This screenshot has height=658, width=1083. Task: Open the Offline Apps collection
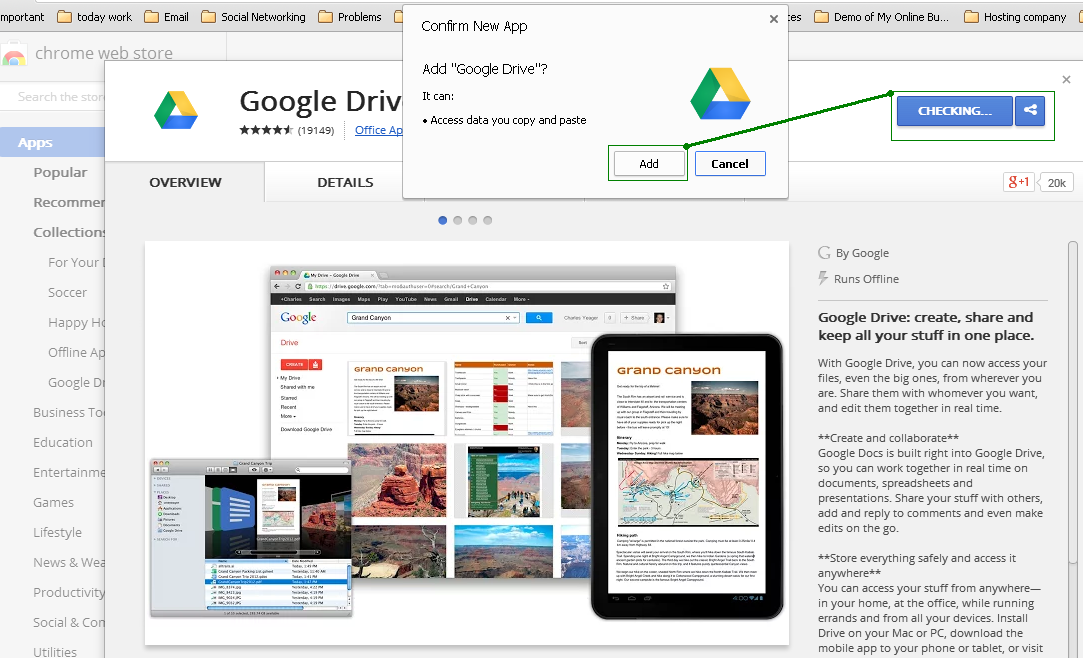[76, 352]
